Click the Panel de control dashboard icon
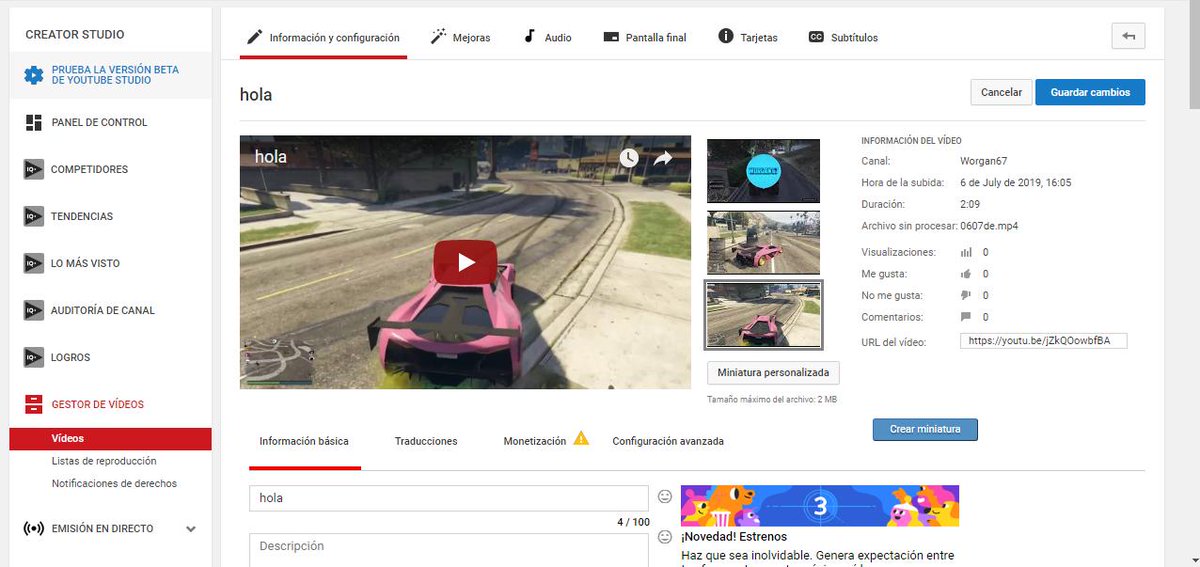1200x567 pixels. click(34, 122)
